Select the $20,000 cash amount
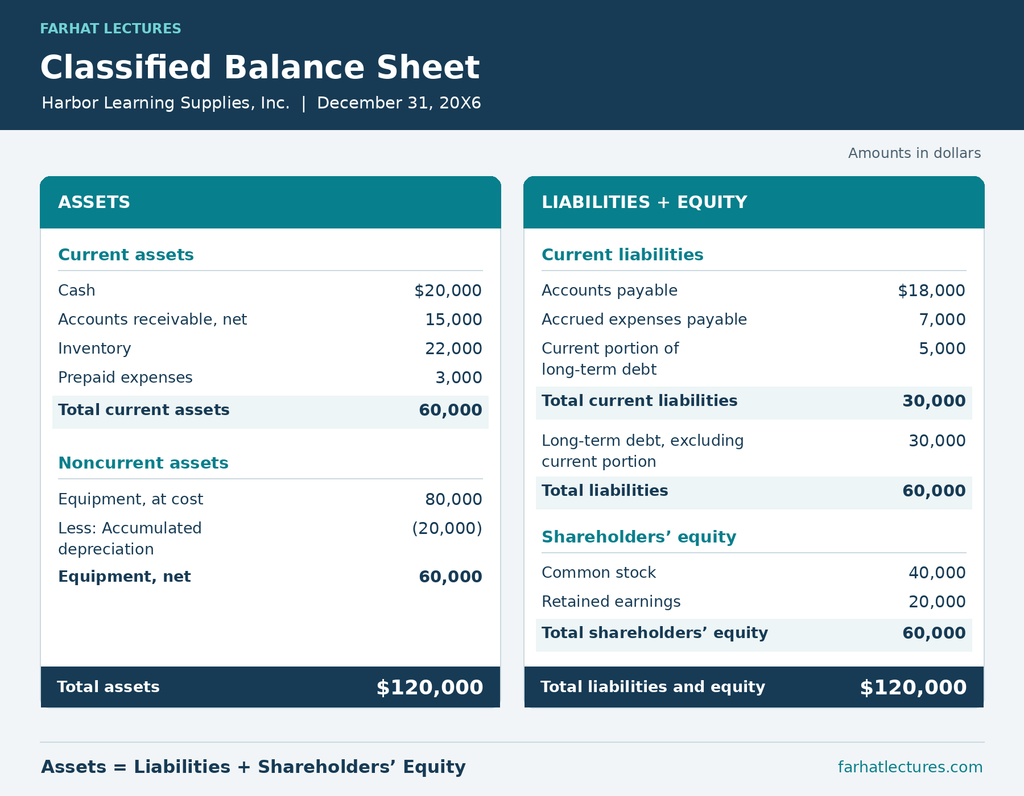Viewport: 1024px width, 796px height. [x=448, y=291]
